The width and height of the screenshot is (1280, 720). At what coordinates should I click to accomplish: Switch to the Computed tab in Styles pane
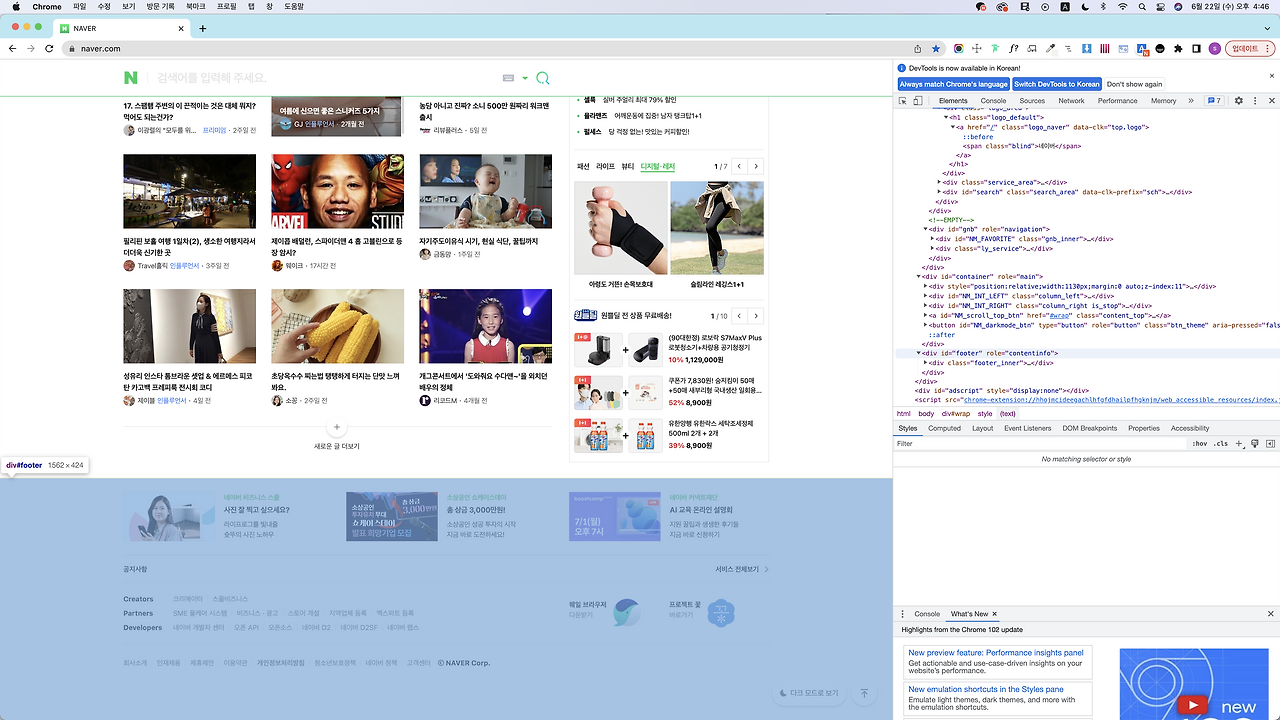[x=944, y=428]
